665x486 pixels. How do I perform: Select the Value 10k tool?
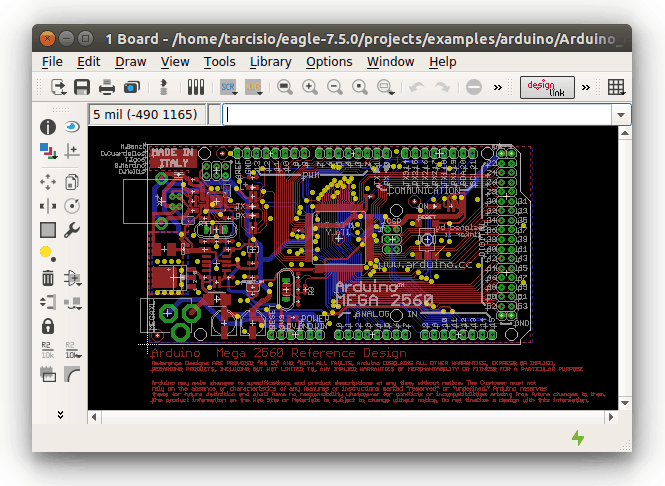click(x=73, y=350)
